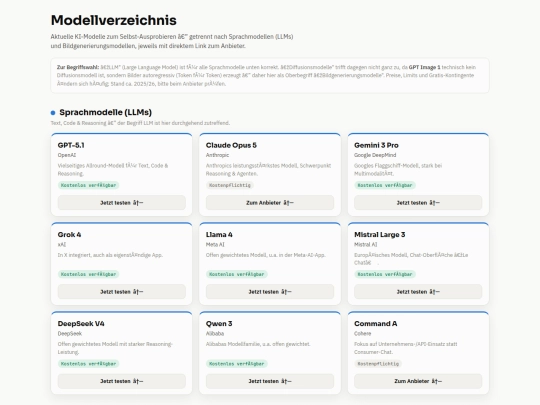Click the 'Kostenlos verfügbar' badge on Mistral Large 3
Viewport: 540px width, 405px height.
tap(385, 274)
